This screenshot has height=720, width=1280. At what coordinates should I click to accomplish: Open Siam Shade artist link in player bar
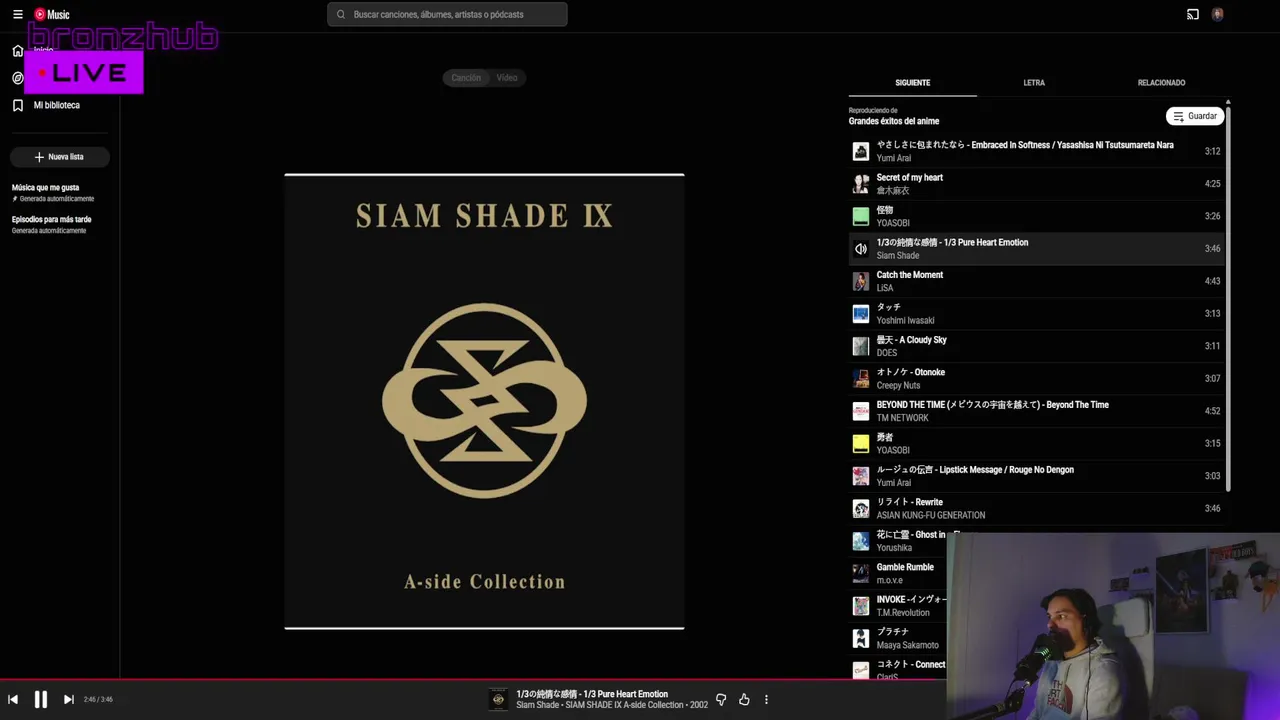[x=538, y=705]
